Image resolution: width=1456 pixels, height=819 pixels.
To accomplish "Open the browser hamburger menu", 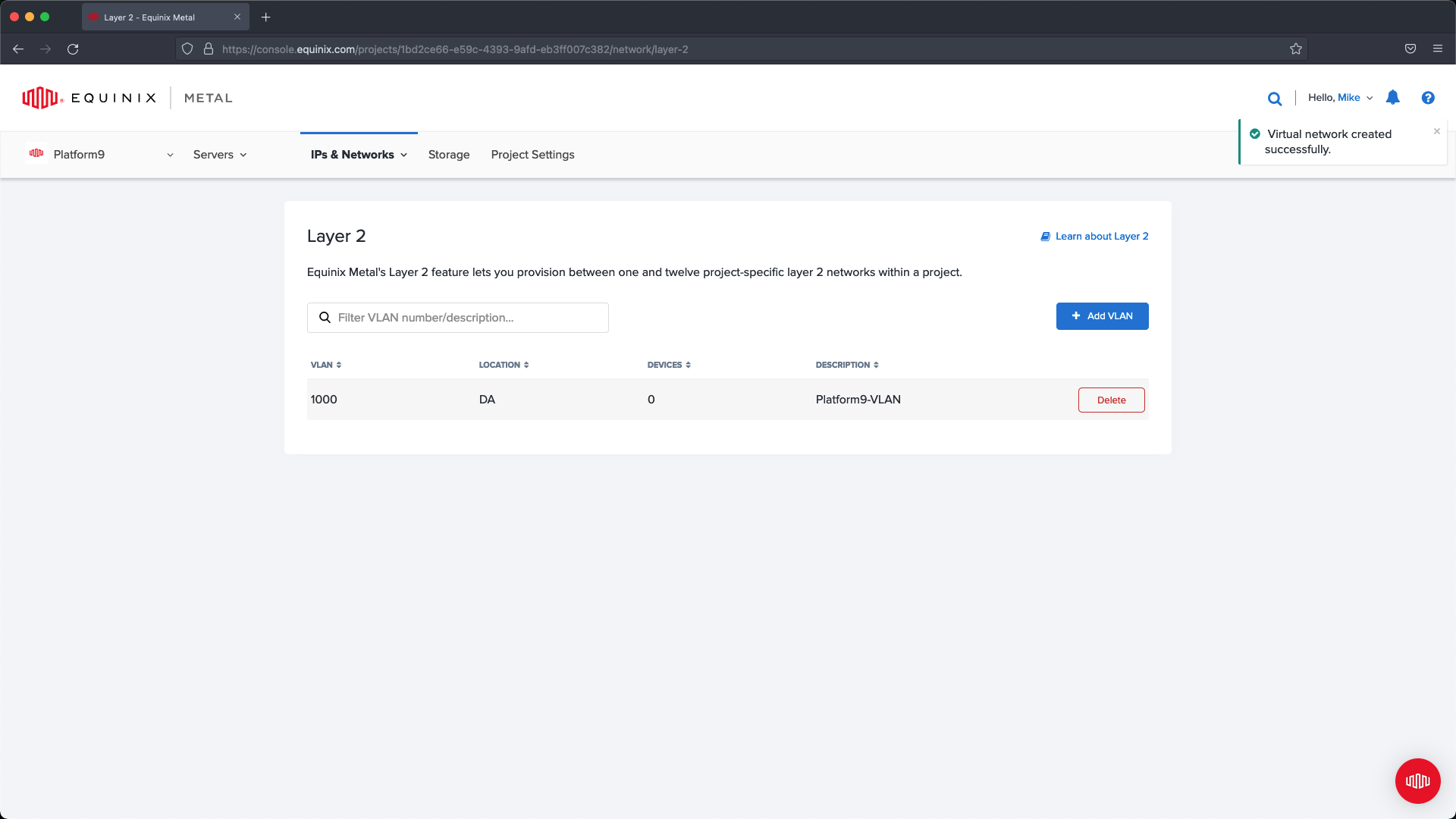I will click(1438, 49).
